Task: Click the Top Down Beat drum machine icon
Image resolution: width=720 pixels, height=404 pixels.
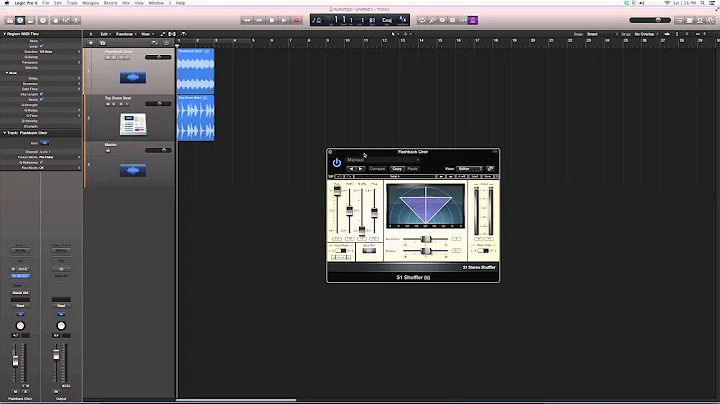Action: coord(133,124)
